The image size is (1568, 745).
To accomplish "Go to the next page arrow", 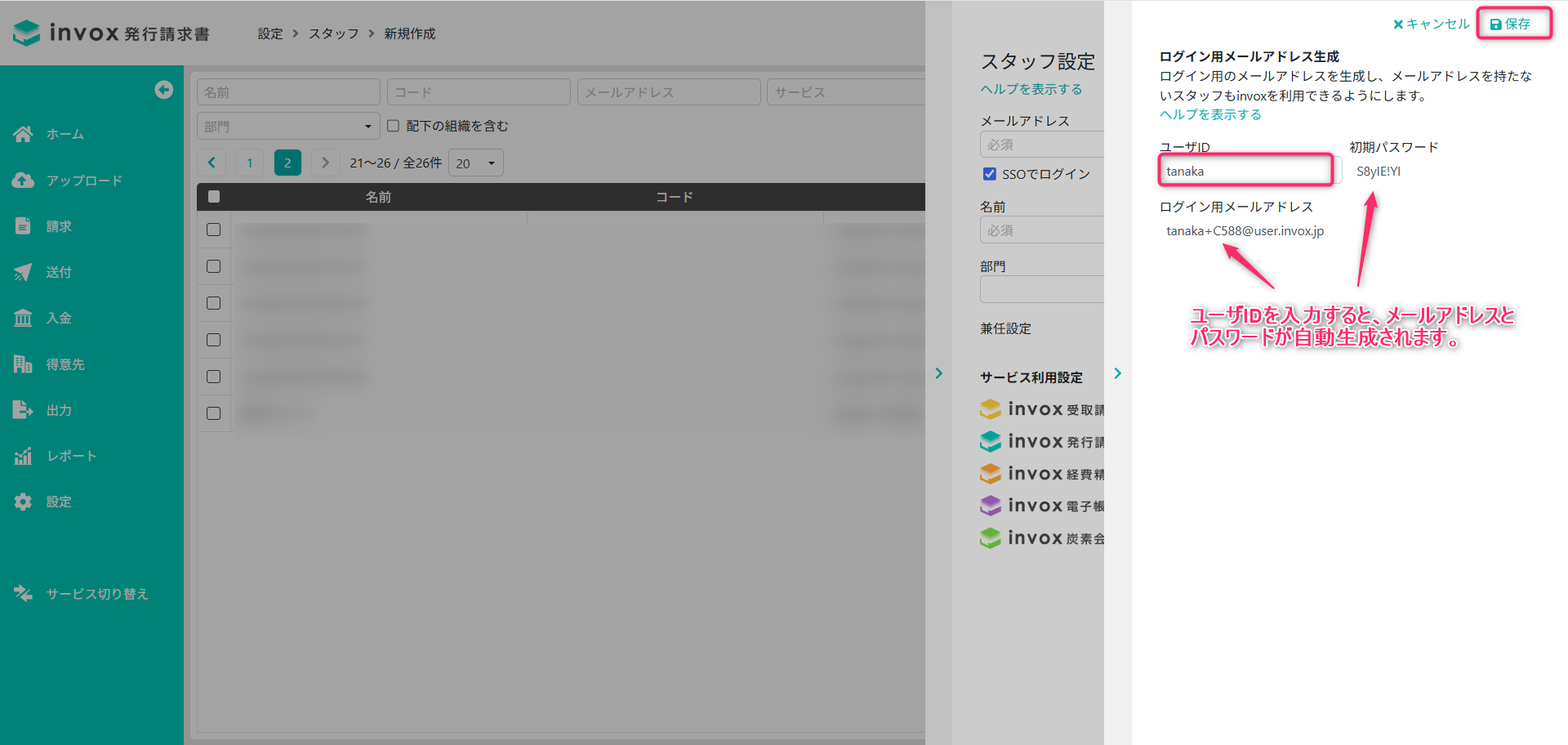I will click(325, 163).
